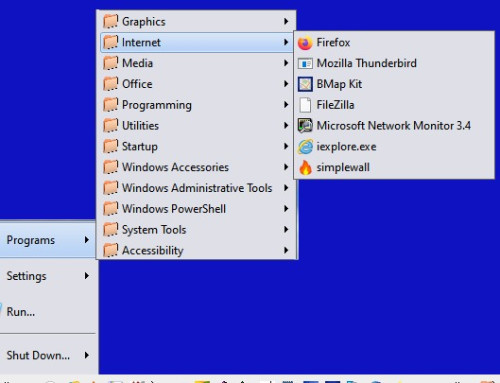Expand Startup submenu arrow
Screen dimensions: 500x383
coord(286,146)
